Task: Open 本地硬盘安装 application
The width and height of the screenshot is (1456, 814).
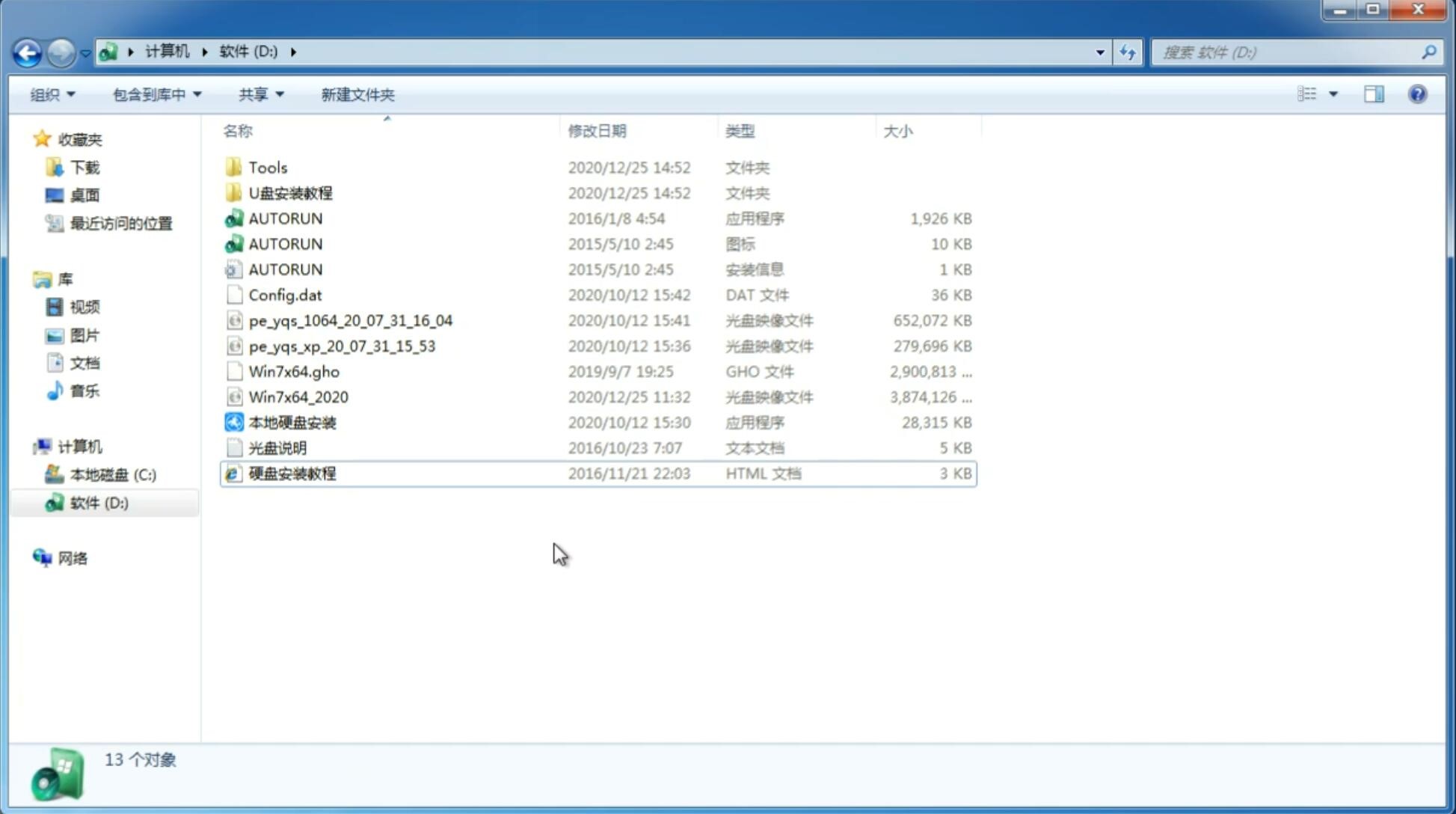Action: [x=291, y=421]
